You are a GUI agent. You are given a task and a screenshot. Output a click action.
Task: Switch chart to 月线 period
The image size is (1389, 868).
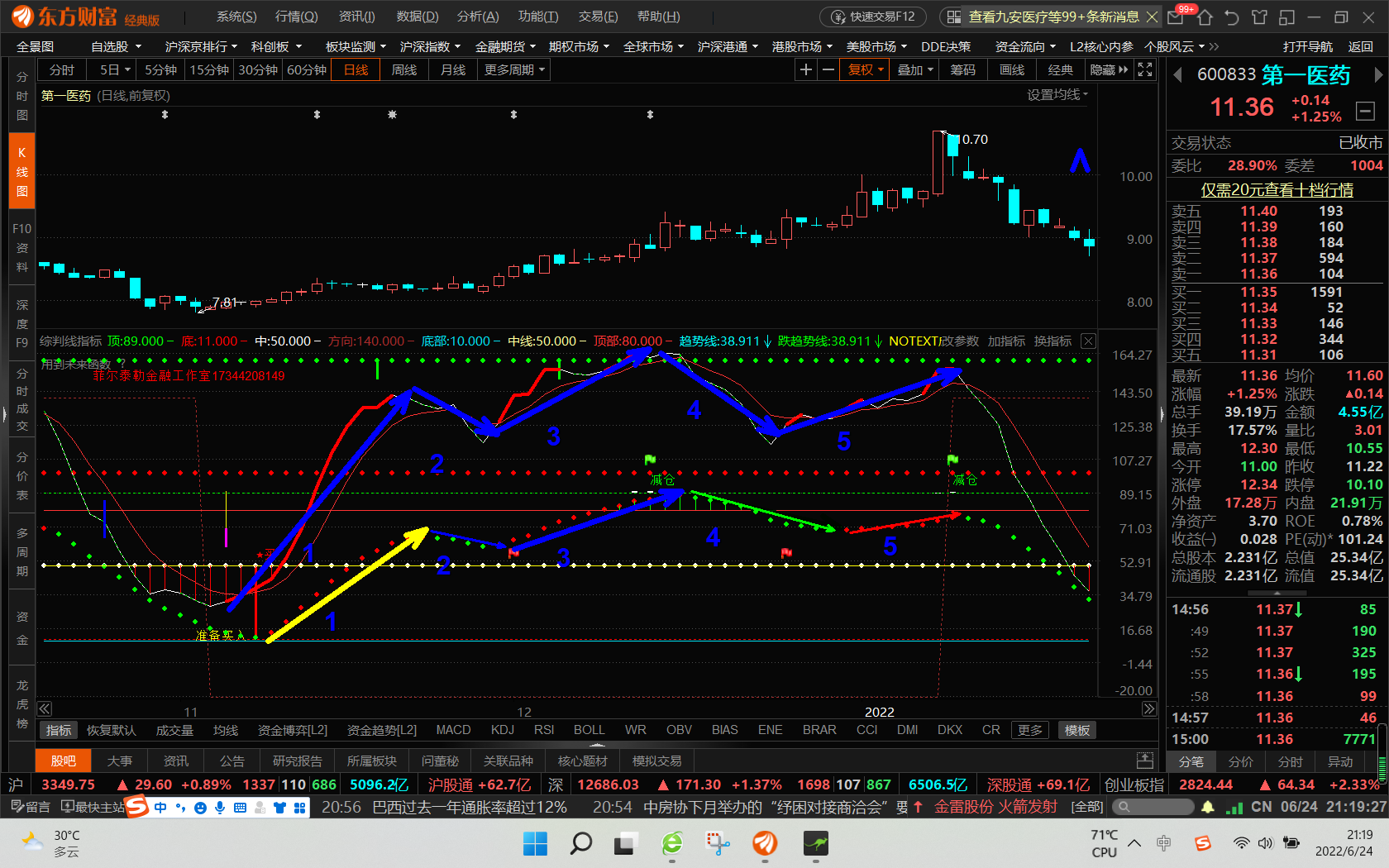pos(453,70)
